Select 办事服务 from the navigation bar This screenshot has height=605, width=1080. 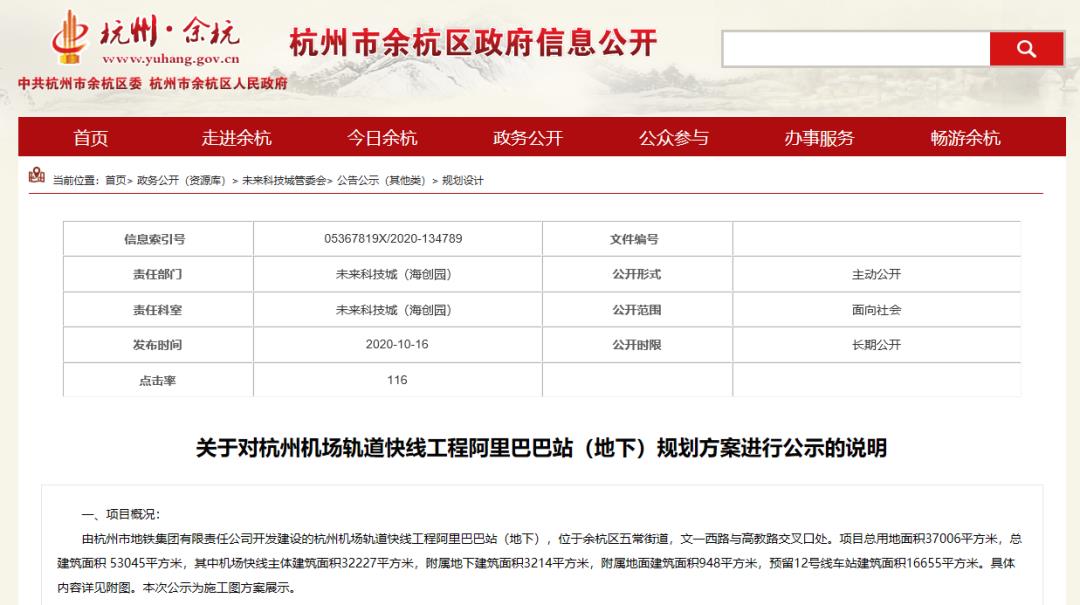click(x=820, y=138)
